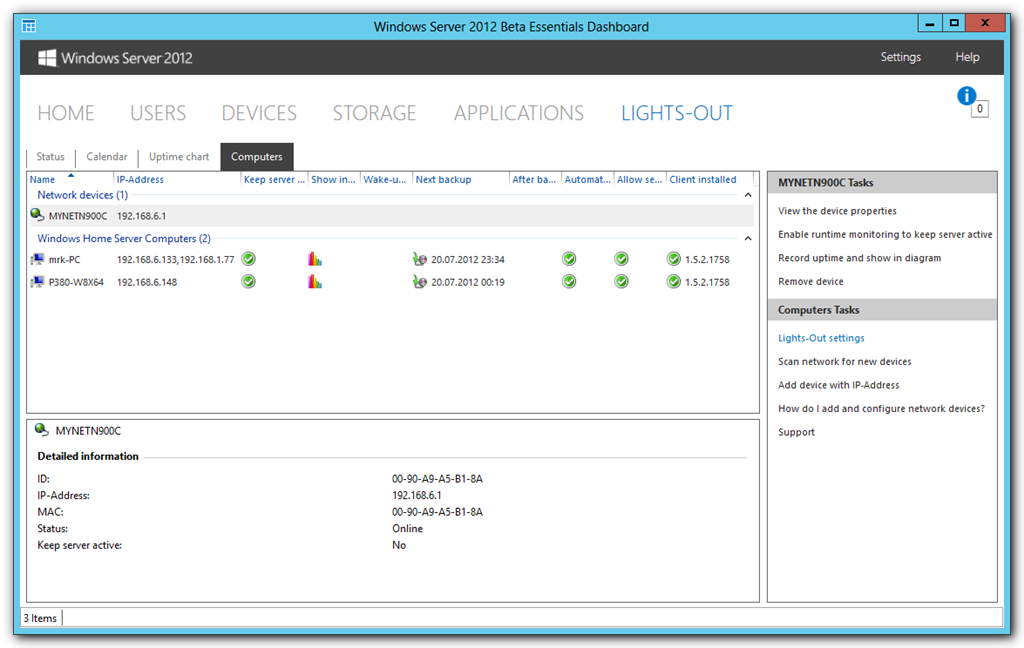Screen dimensions: 1024x648
Task: Switch to the Uptime chart tab
Action: tap(179, 157)
